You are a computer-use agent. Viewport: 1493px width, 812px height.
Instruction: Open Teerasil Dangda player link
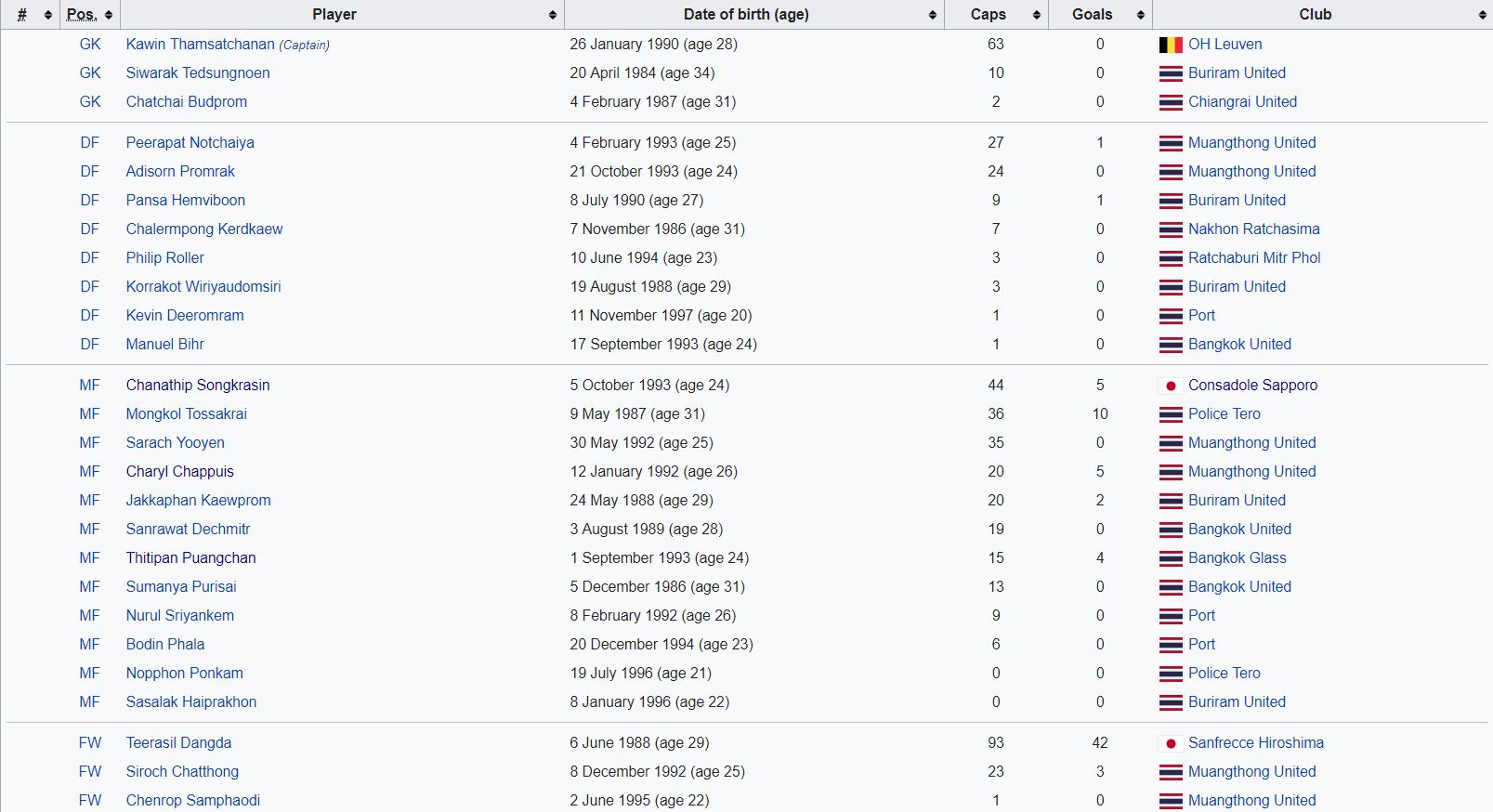(x=179, y=743)
